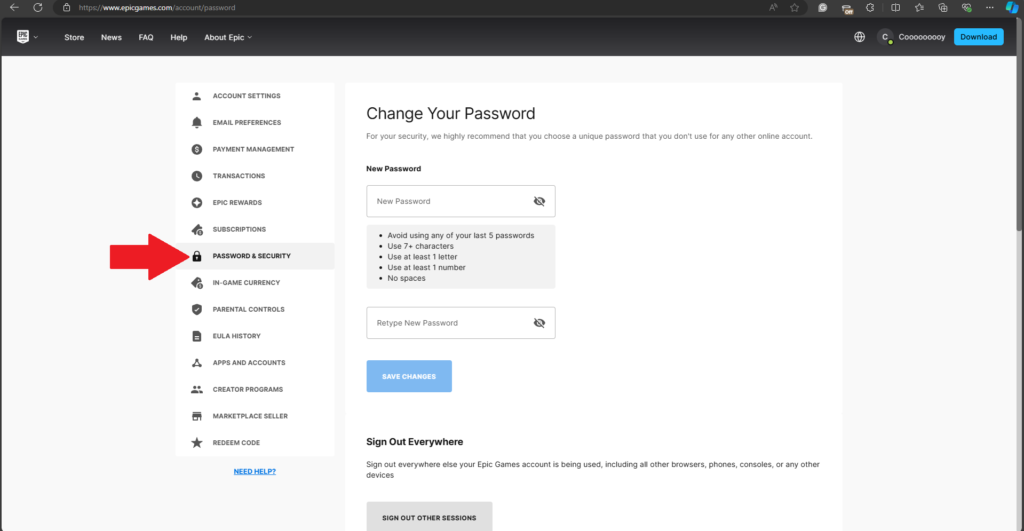Screen dimensions: 1024x531
Task: Expand the About Epic dropdown menu
Action: coord(228,37)
